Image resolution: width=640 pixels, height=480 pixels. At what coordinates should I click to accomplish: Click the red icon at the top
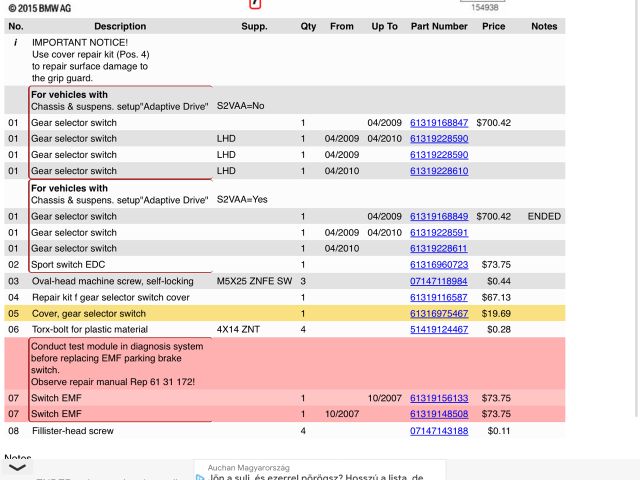click(254, 4)
